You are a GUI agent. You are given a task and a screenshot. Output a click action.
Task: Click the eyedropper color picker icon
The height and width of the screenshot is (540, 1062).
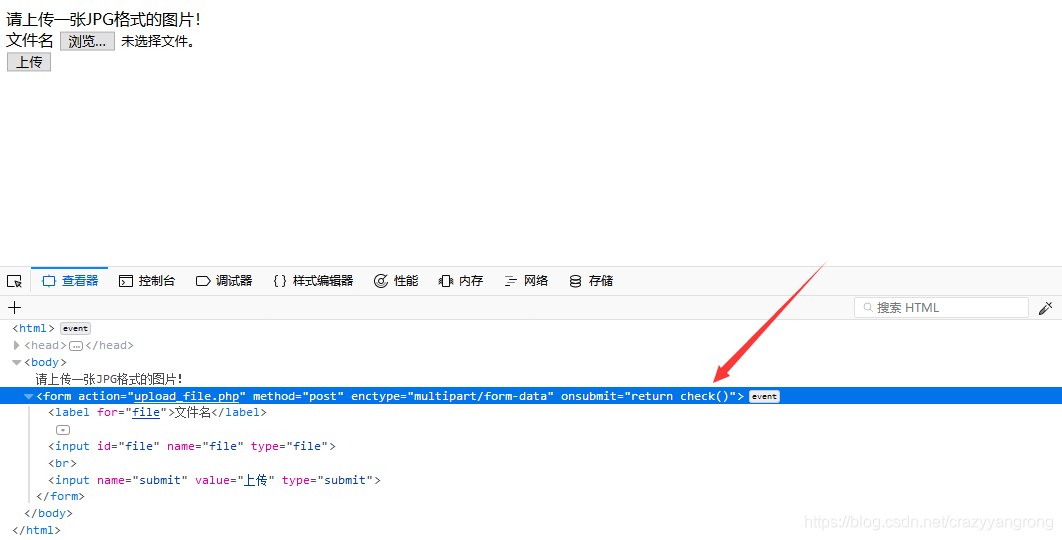tap(1045, 308)
